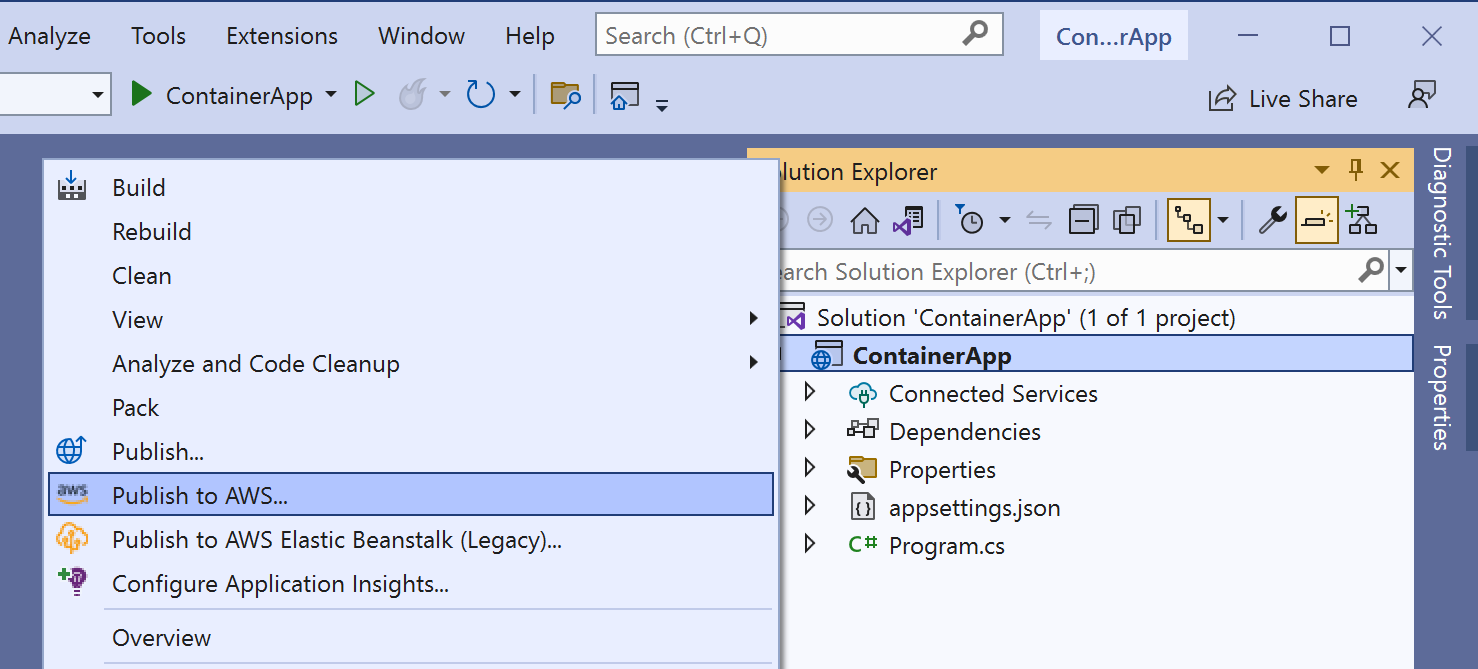Open the nested view toggle's dropdown arrow
The height and width of the screenshot is (669, 1478).
(1222, 220)
